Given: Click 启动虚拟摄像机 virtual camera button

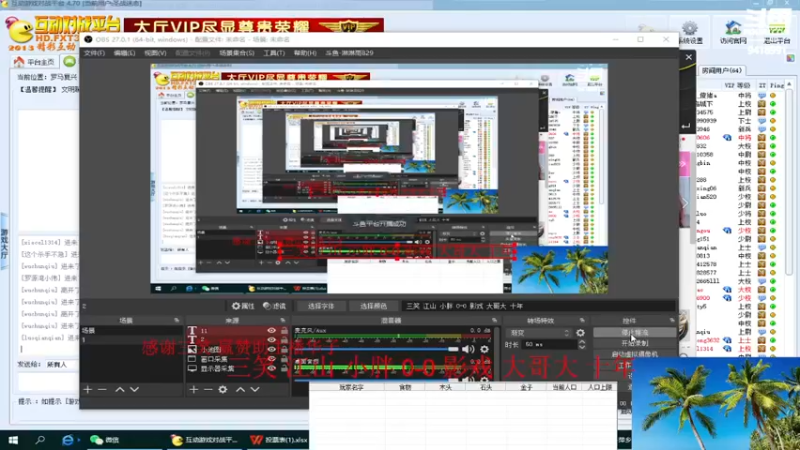Looking at the screenshot, I should click(x=635, y=354).
